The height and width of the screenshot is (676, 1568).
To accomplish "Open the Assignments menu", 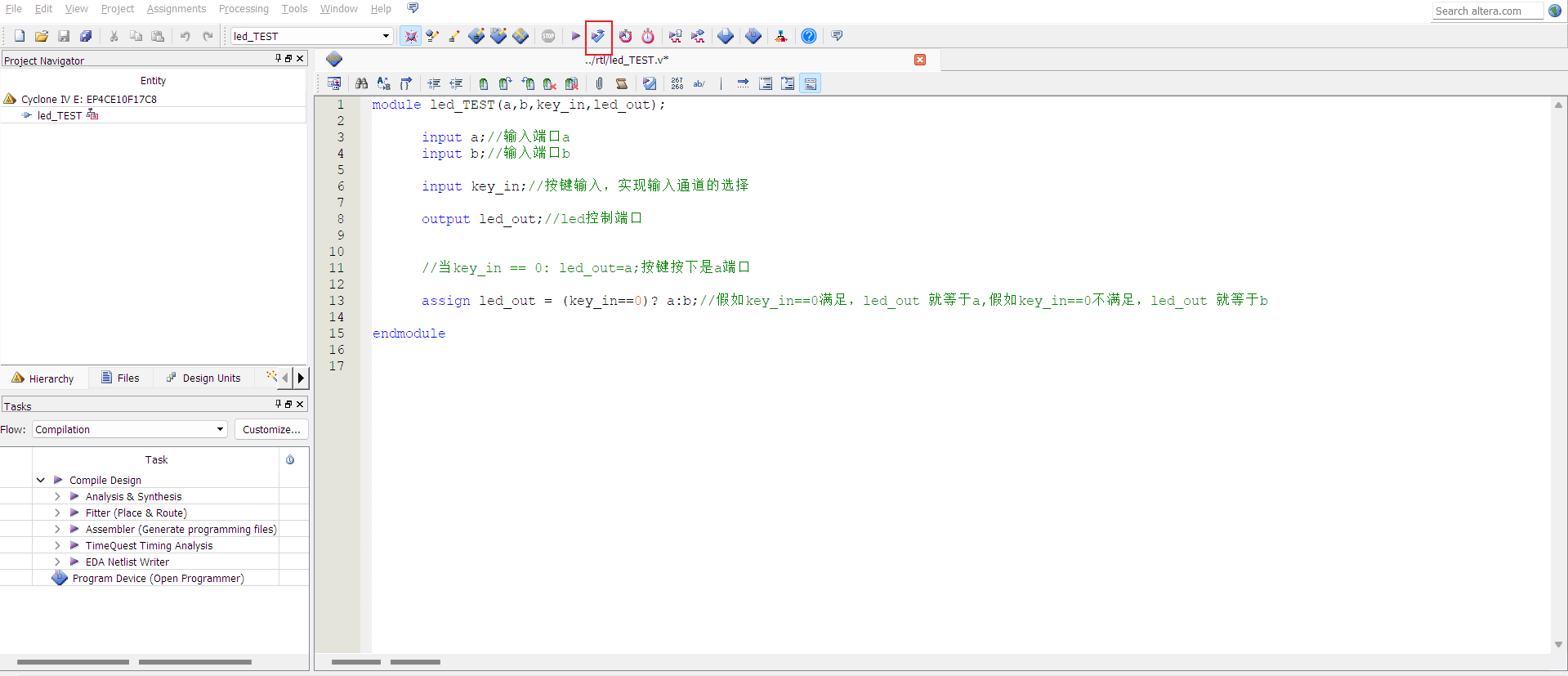I will coord(176,9).
